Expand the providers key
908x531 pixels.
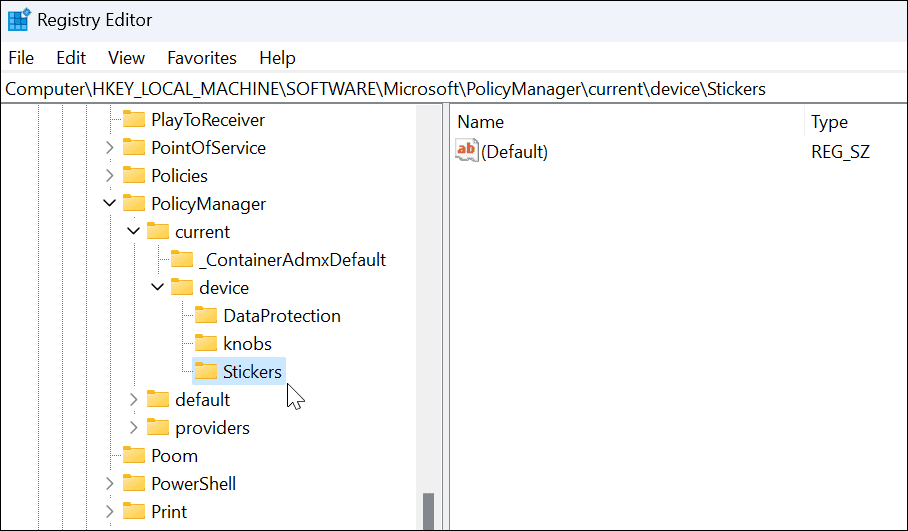pyautogui.click(x=134, y=428)
